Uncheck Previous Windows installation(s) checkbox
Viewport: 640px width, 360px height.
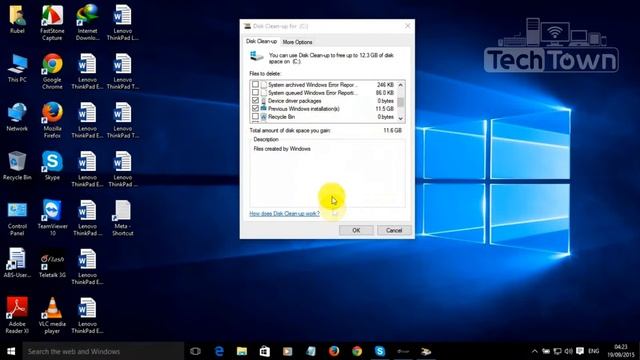(x=256, y=109)
